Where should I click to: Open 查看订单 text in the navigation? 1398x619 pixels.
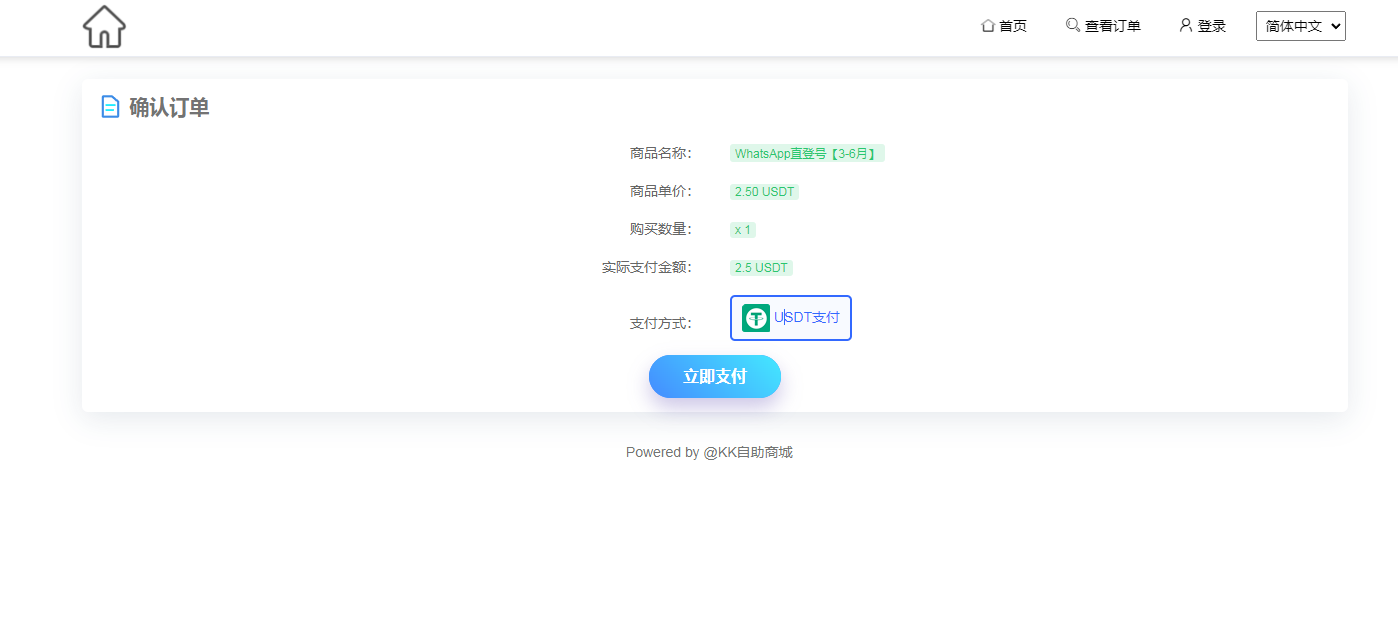coord(1112,26)
